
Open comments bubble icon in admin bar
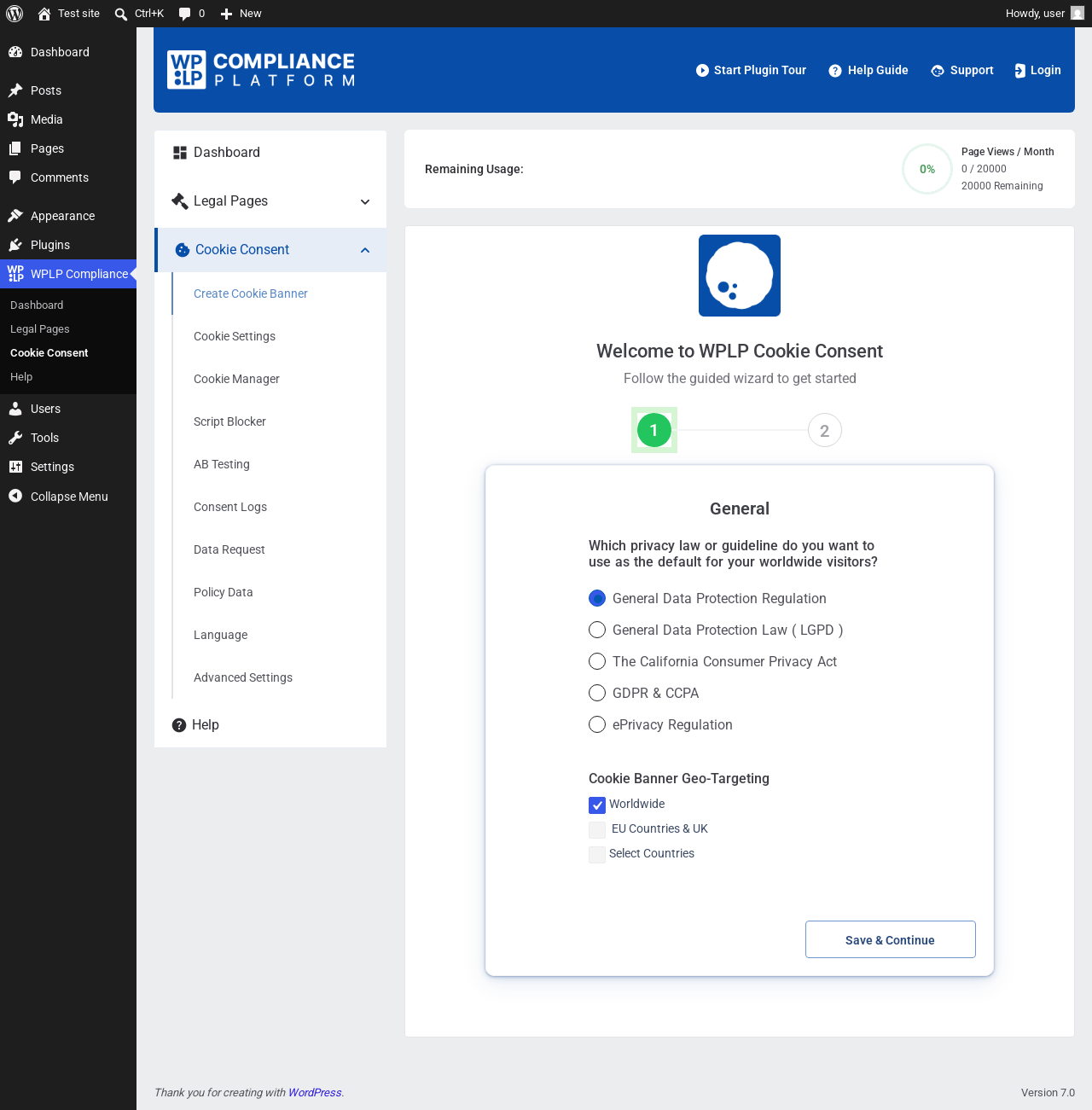click(184, 14)
